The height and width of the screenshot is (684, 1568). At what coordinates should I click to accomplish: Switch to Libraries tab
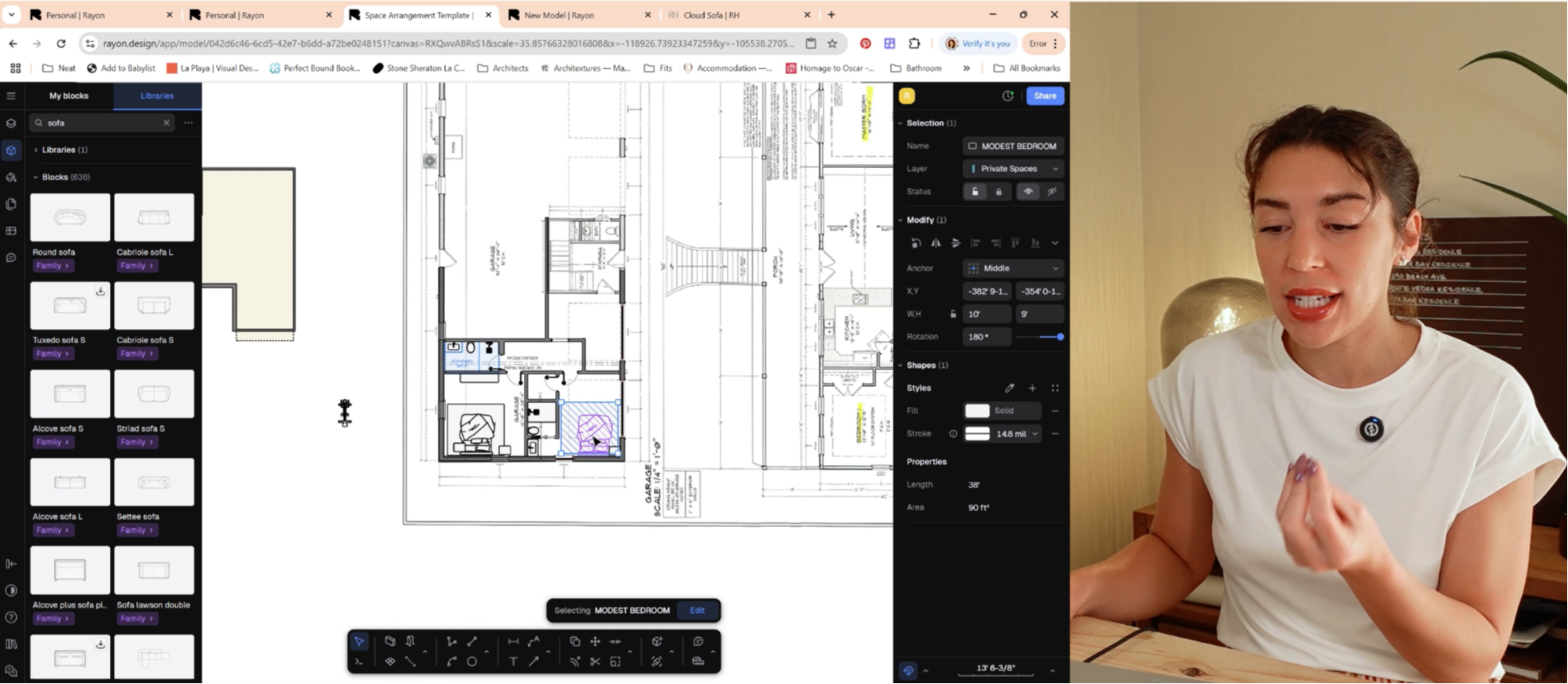pos(157,96)
